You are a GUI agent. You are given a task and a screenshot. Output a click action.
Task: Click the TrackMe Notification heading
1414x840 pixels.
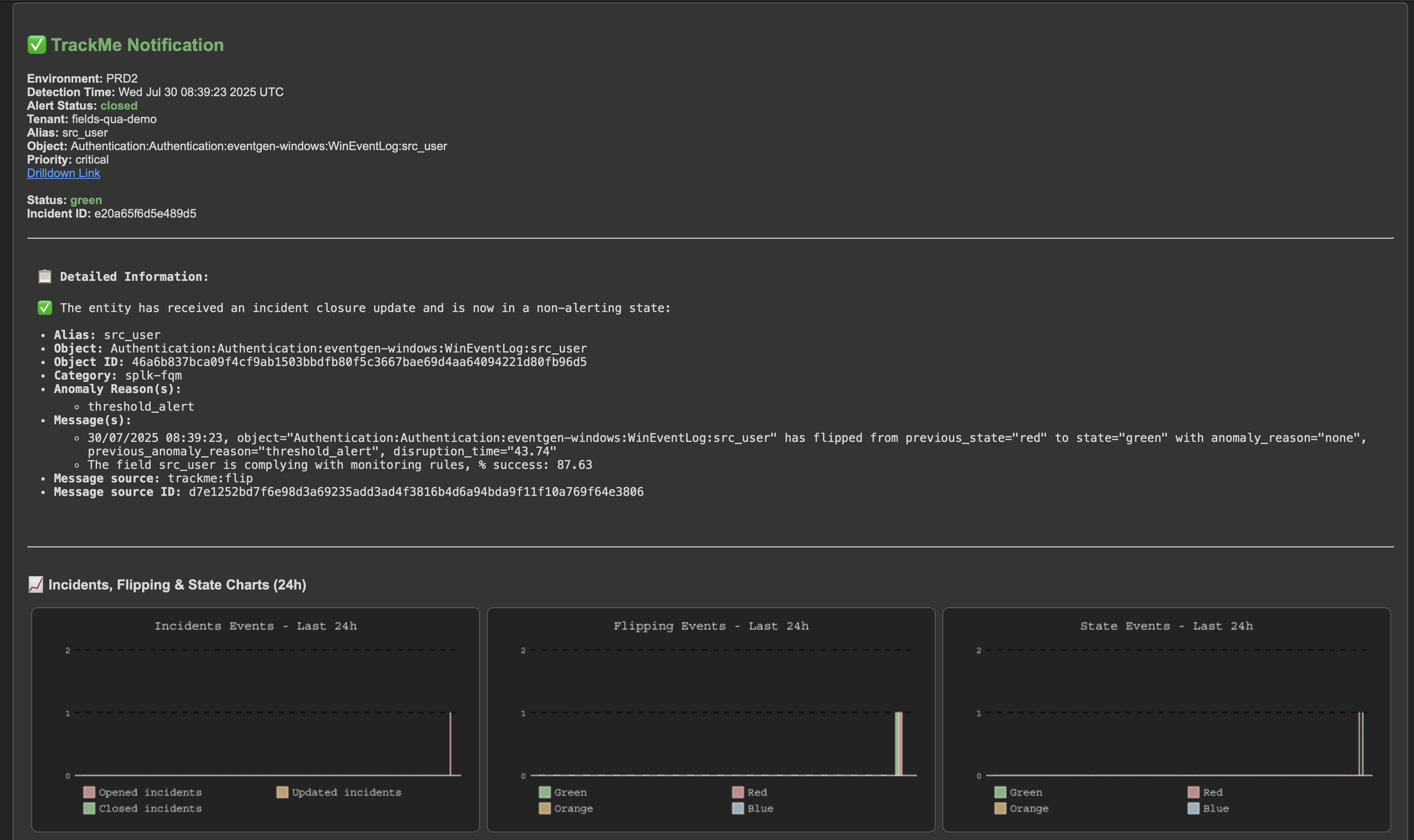click(138, 45)
